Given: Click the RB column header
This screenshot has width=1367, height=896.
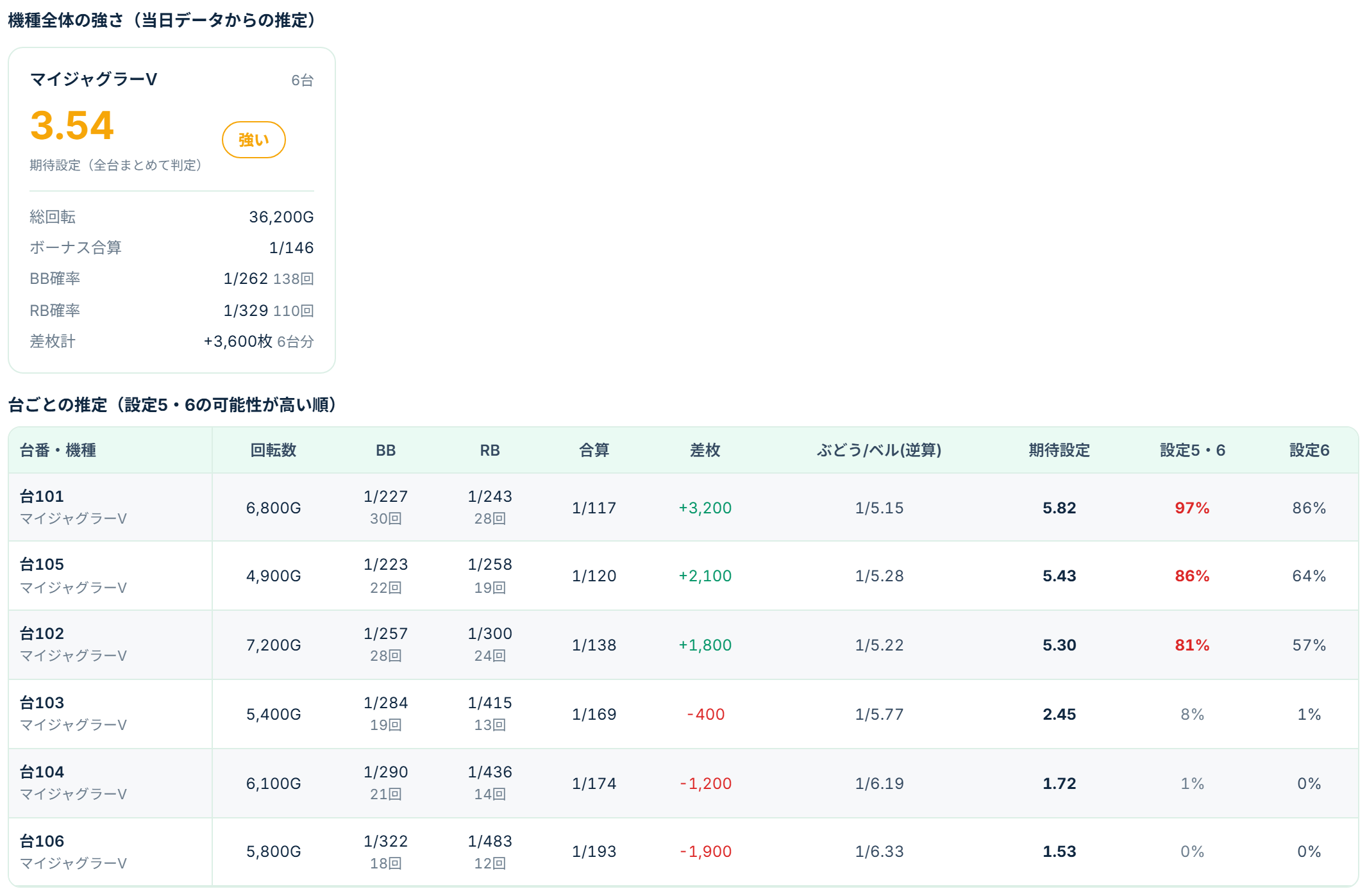Looking at the screenshot, I should (x=490, y=450).
